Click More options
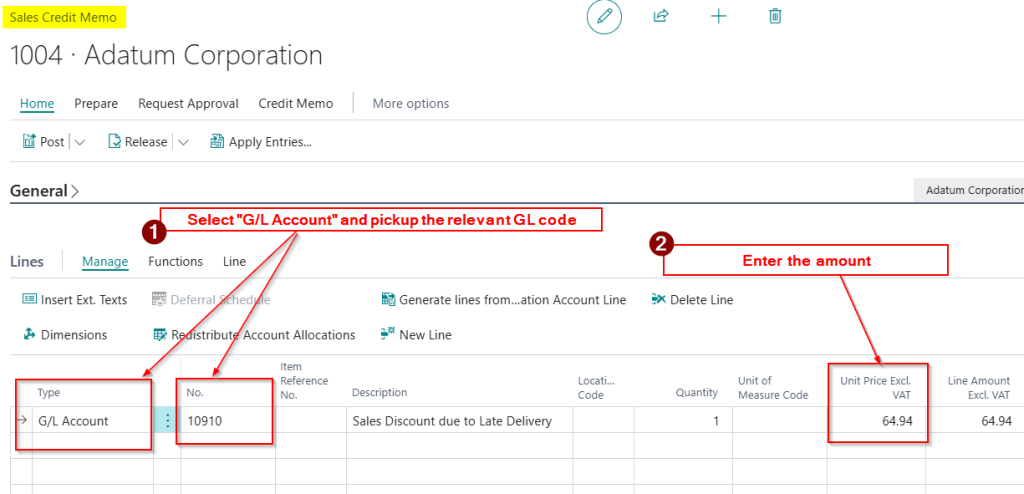The width and height of the screenshot is (1024, 494). 411,103
